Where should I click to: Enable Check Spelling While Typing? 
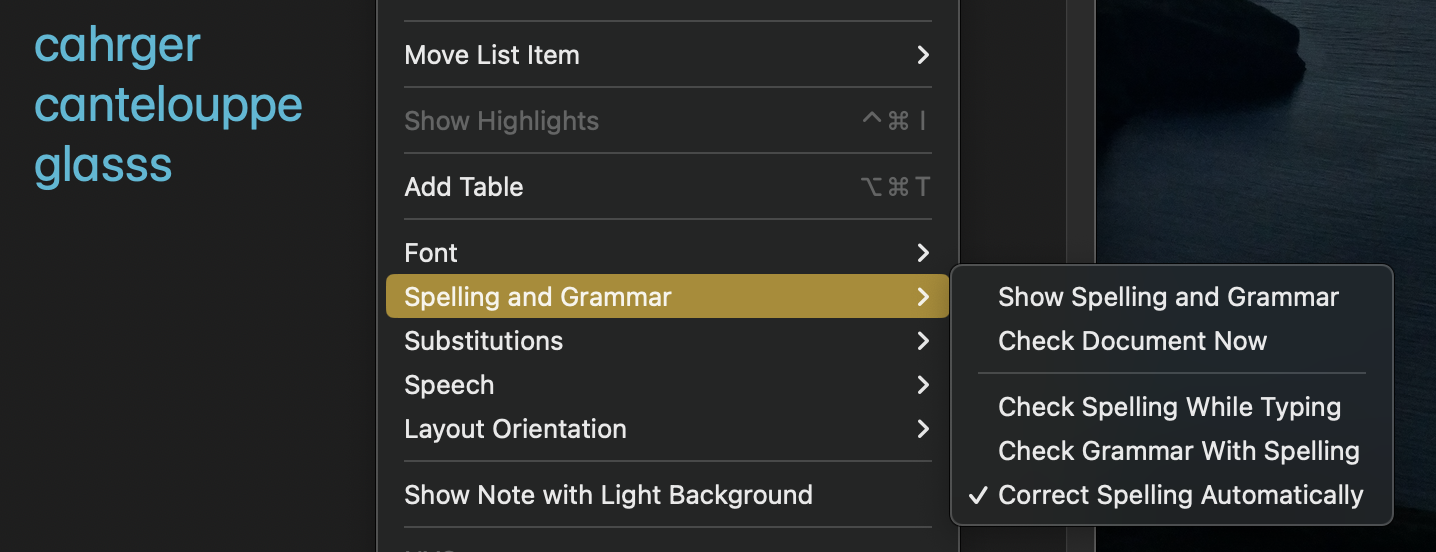point(1169,407)
